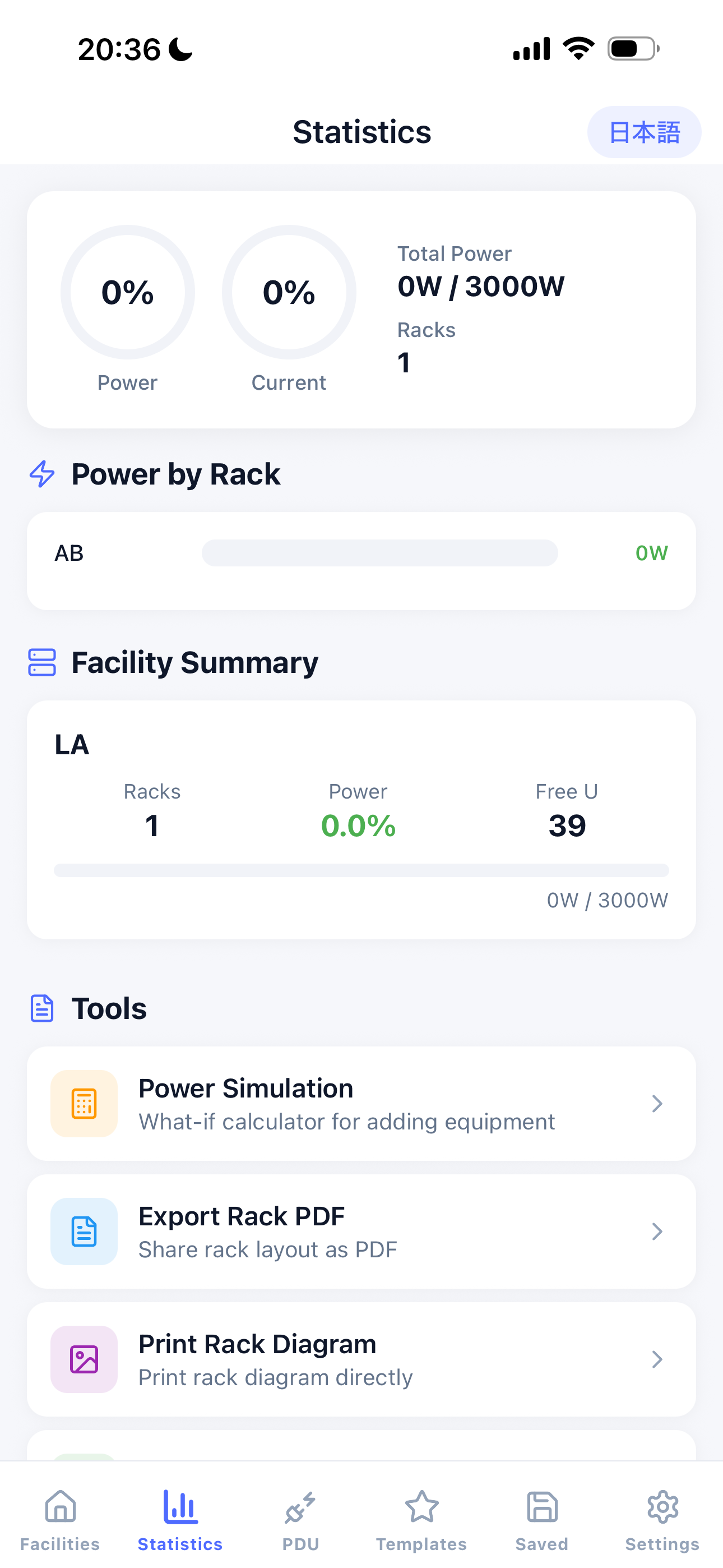The width and height of the screenshot is (723, 1568).
Task: Open the Templates star icon
Action: click(x=421, y=1507)
